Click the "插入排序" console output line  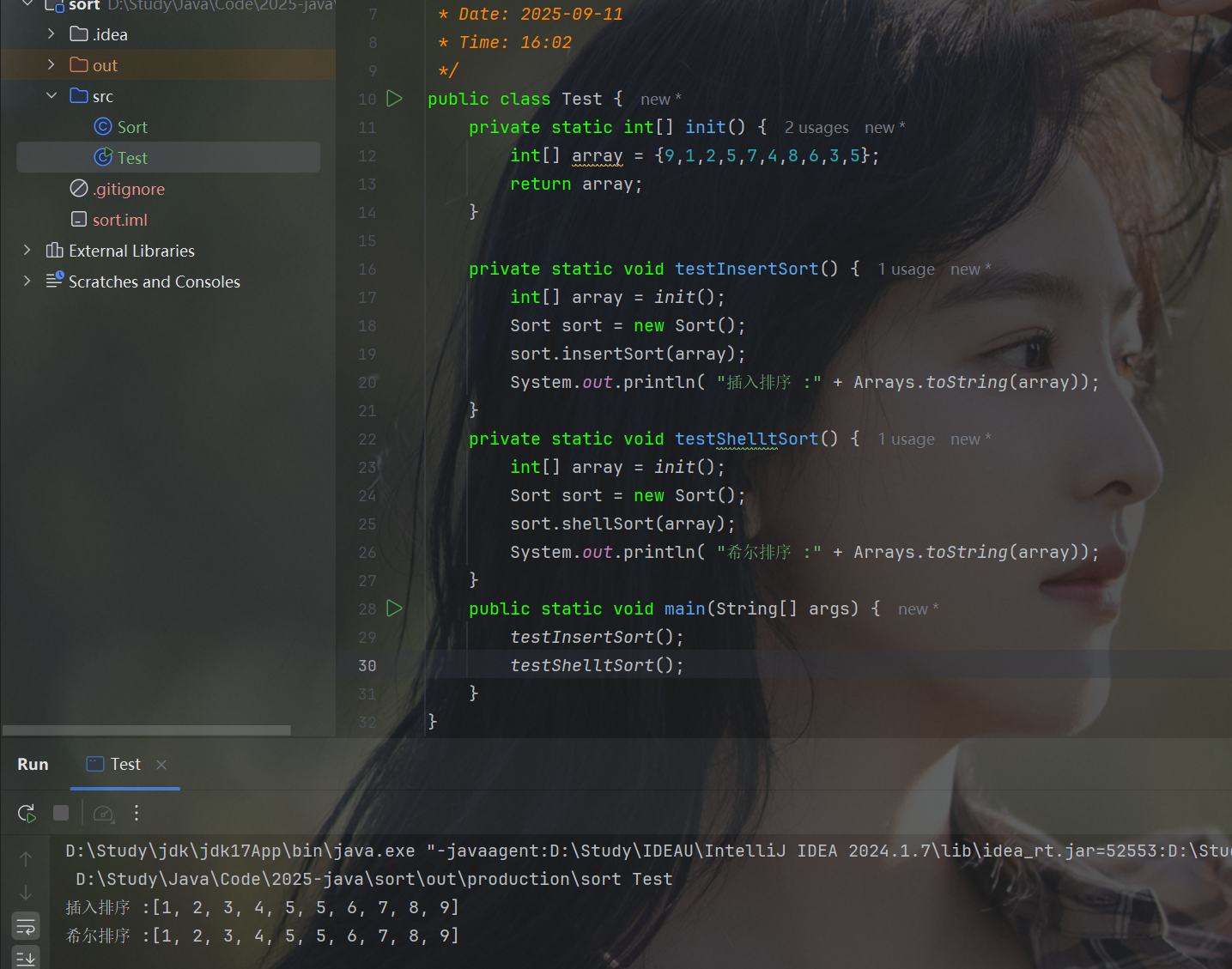263,908
